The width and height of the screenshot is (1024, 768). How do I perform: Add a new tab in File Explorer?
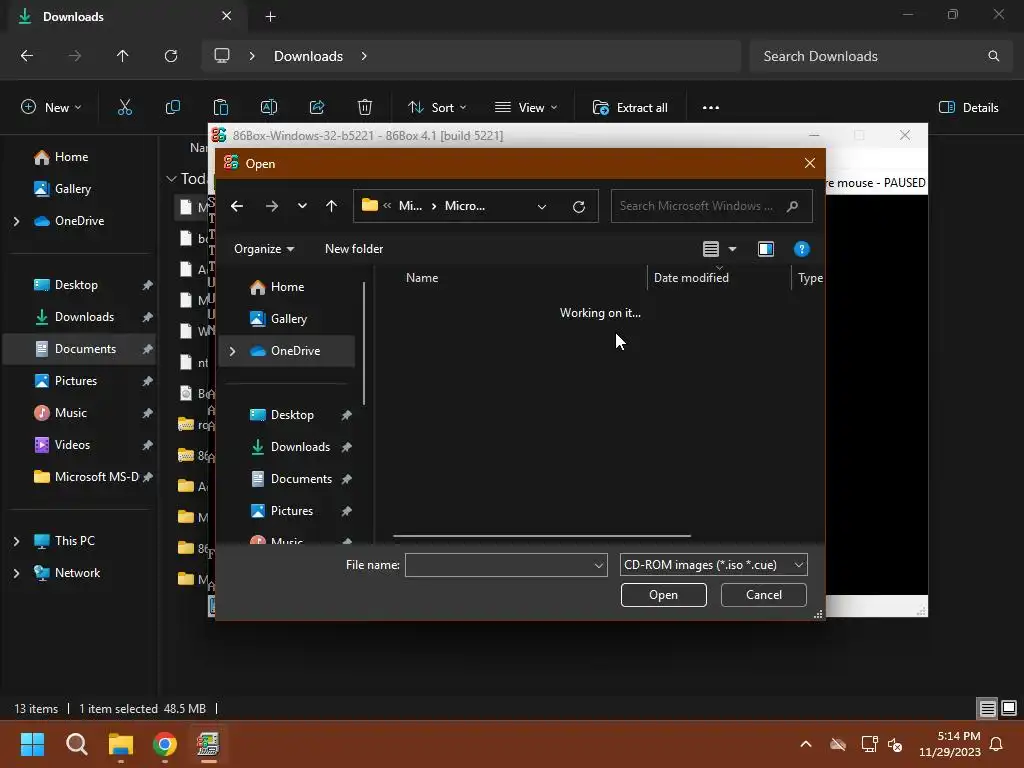pos(270,17)
